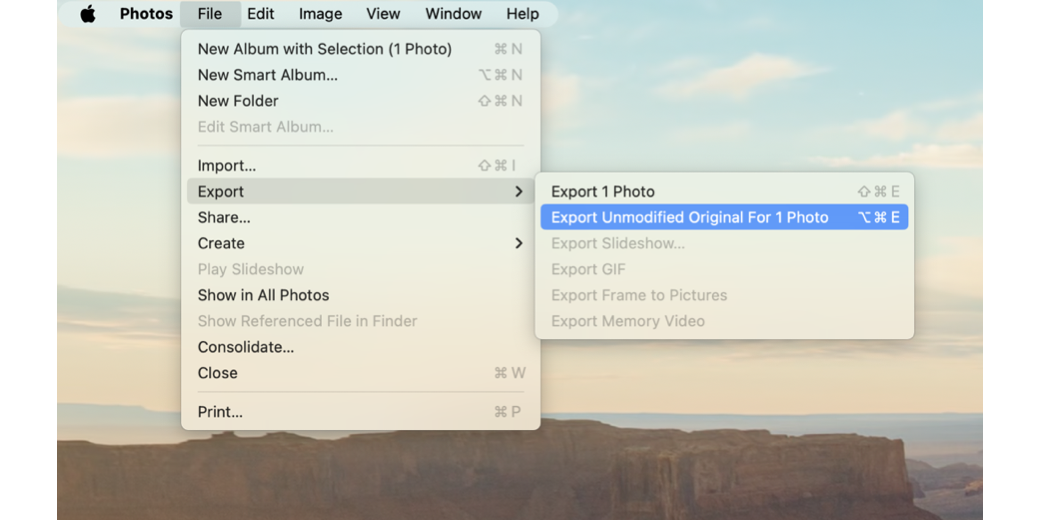Select Consolidate menu item
Image resolution: width=1040 pixels, height=520 pixels.
[x=246, y=348]
